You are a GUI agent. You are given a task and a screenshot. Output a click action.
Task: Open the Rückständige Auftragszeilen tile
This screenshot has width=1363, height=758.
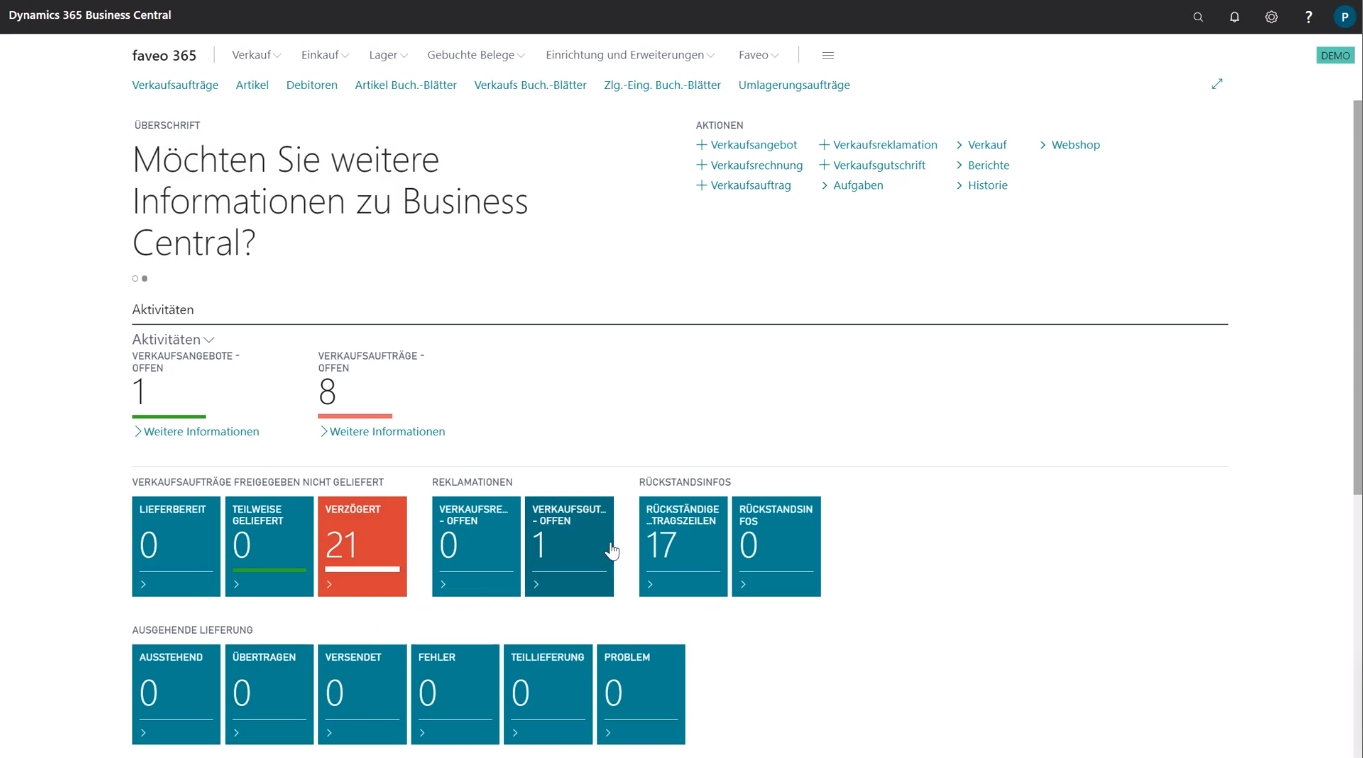tap(683, 547)
